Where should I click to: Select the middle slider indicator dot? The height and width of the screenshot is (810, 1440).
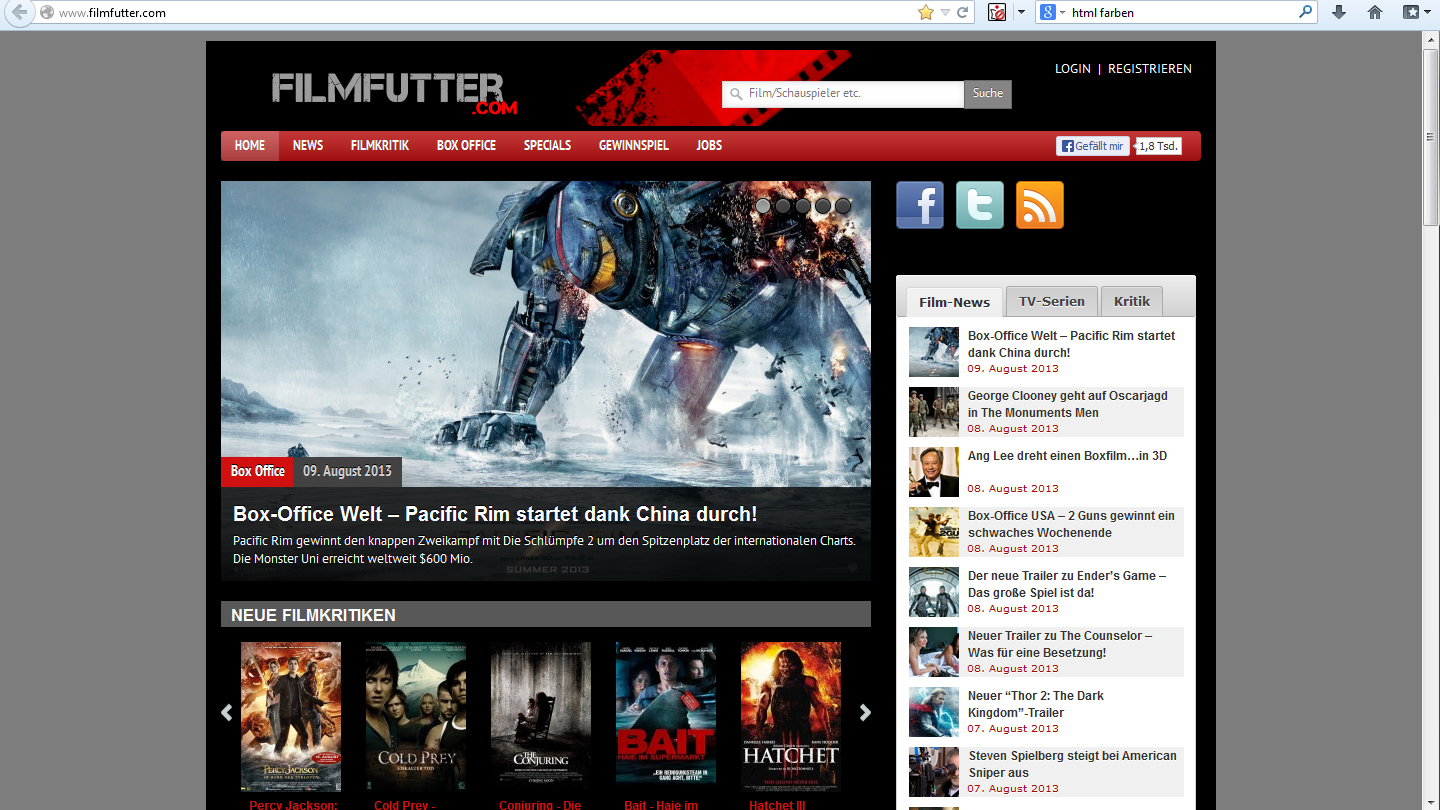point(803,206)
